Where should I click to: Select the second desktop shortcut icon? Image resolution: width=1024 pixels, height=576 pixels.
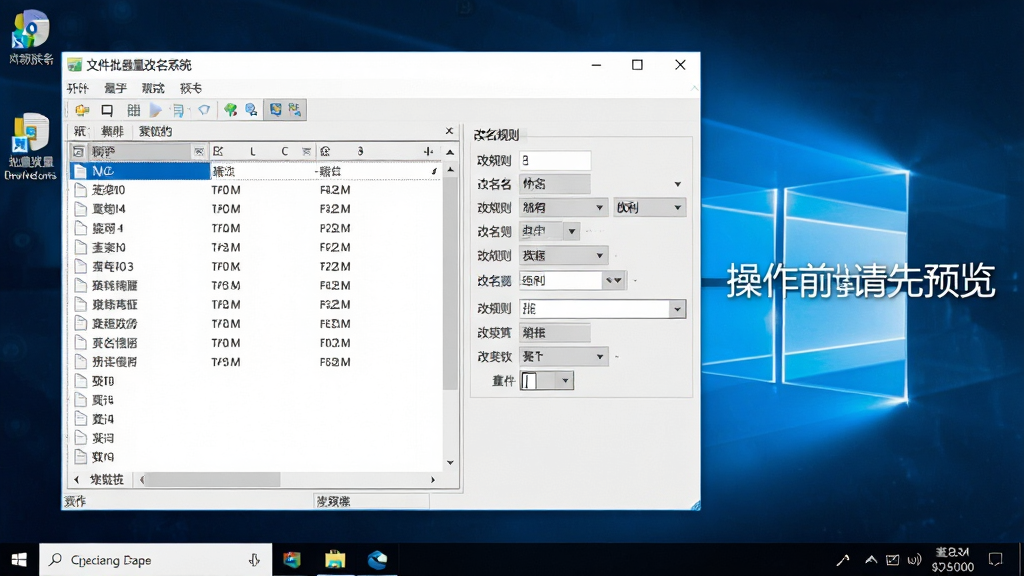[31, 146]
